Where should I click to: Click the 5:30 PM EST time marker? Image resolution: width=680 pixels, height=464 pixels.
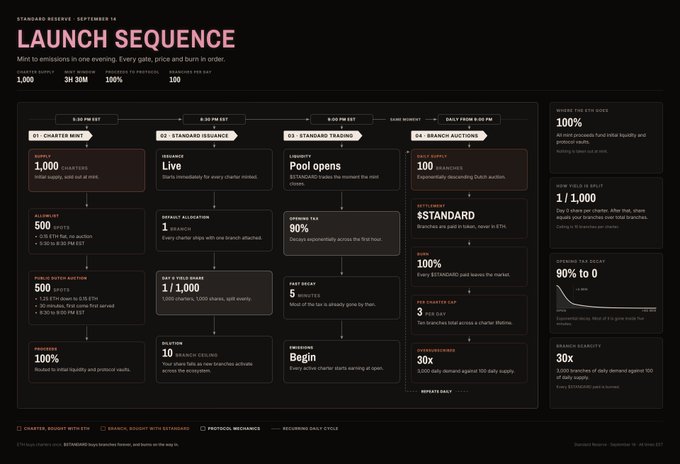click(x=87, y=119)
